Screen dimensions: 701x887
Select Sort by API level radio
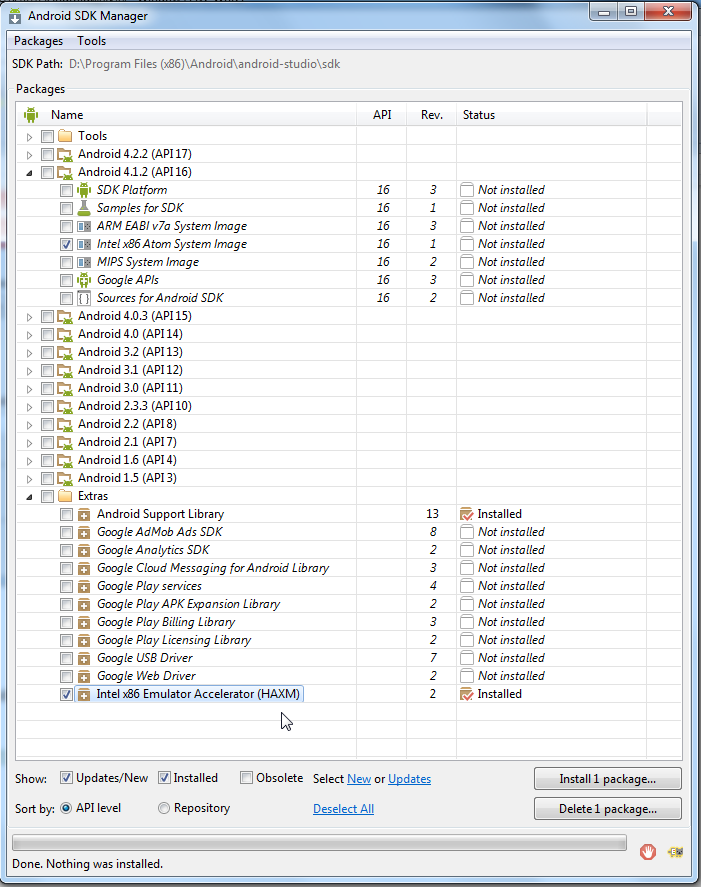(66, 808)
